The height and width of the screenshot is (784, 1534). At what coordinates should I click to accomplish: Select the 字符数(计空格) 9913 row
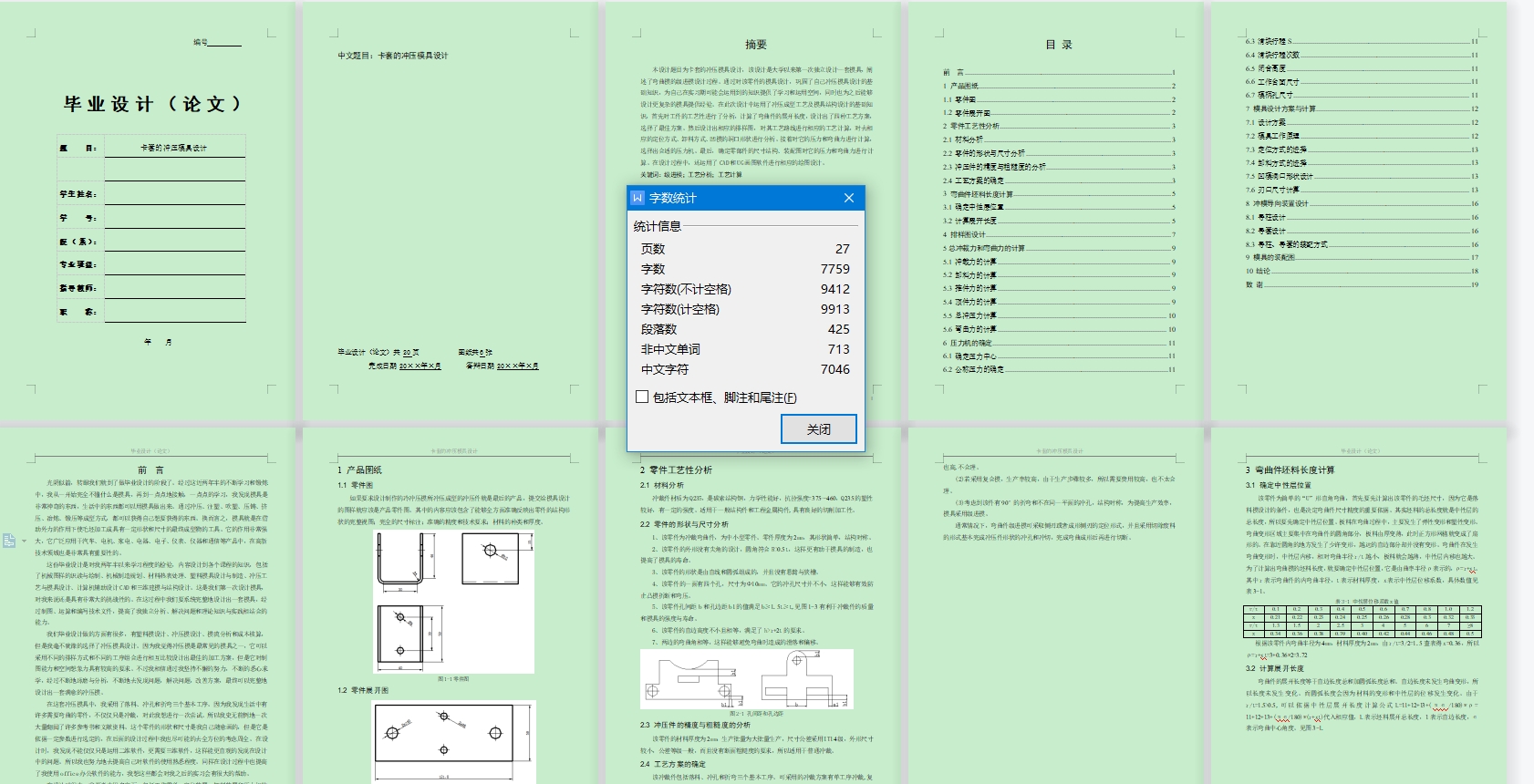click(x=745, y=309)
